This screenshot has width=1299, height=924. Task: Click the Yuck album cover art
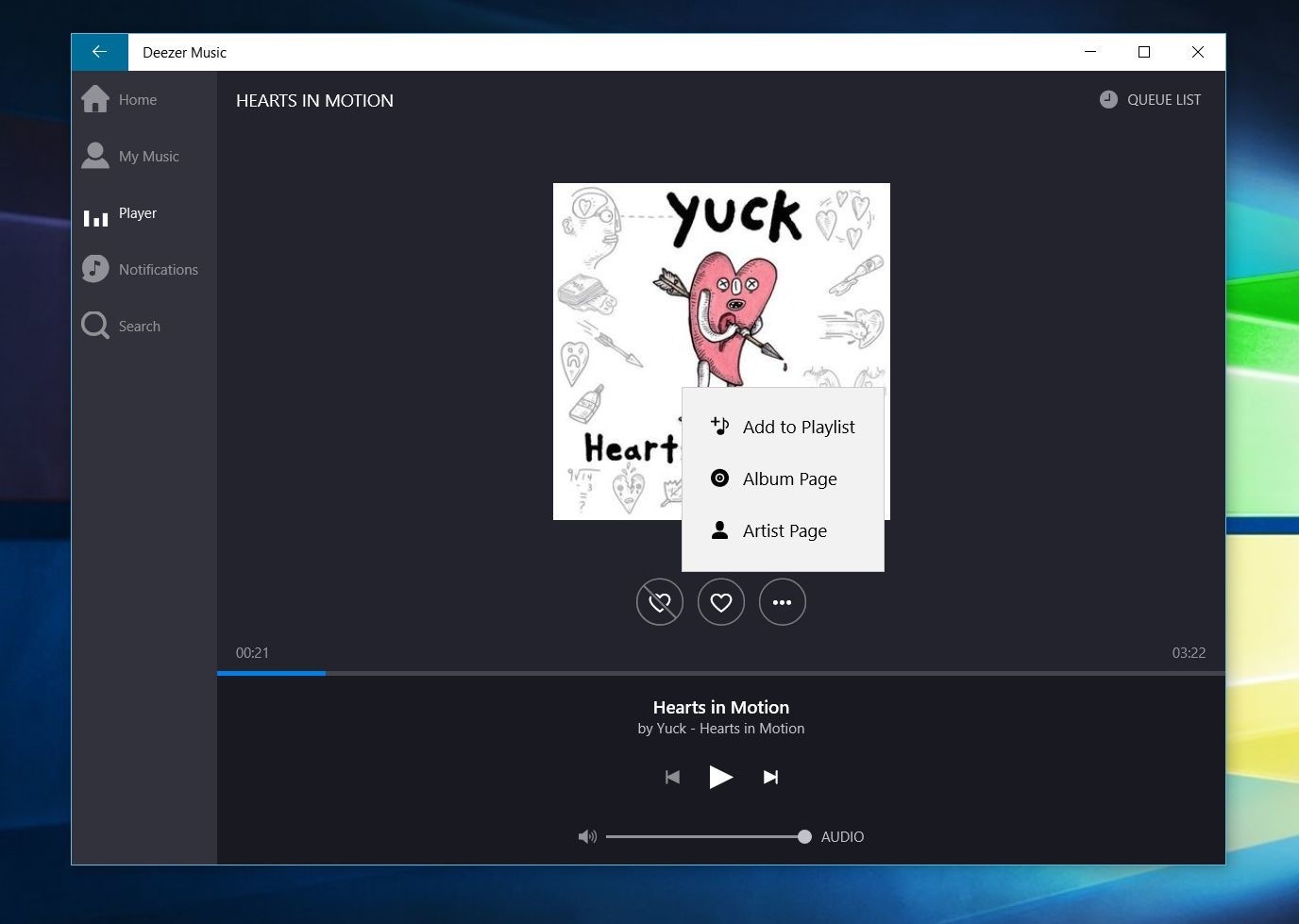[x=721, y=351]
